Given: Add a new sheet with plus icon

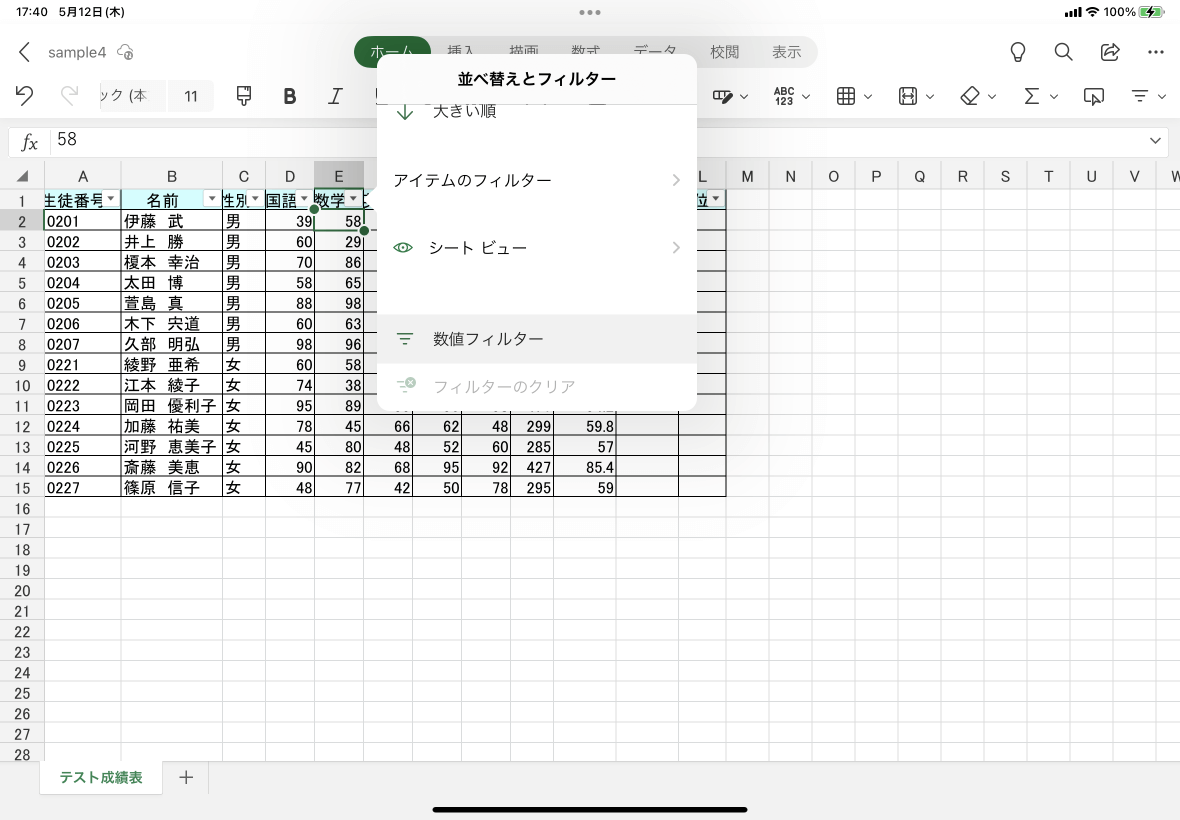Looking at the screenshot, I should click(x=186, y=777).
